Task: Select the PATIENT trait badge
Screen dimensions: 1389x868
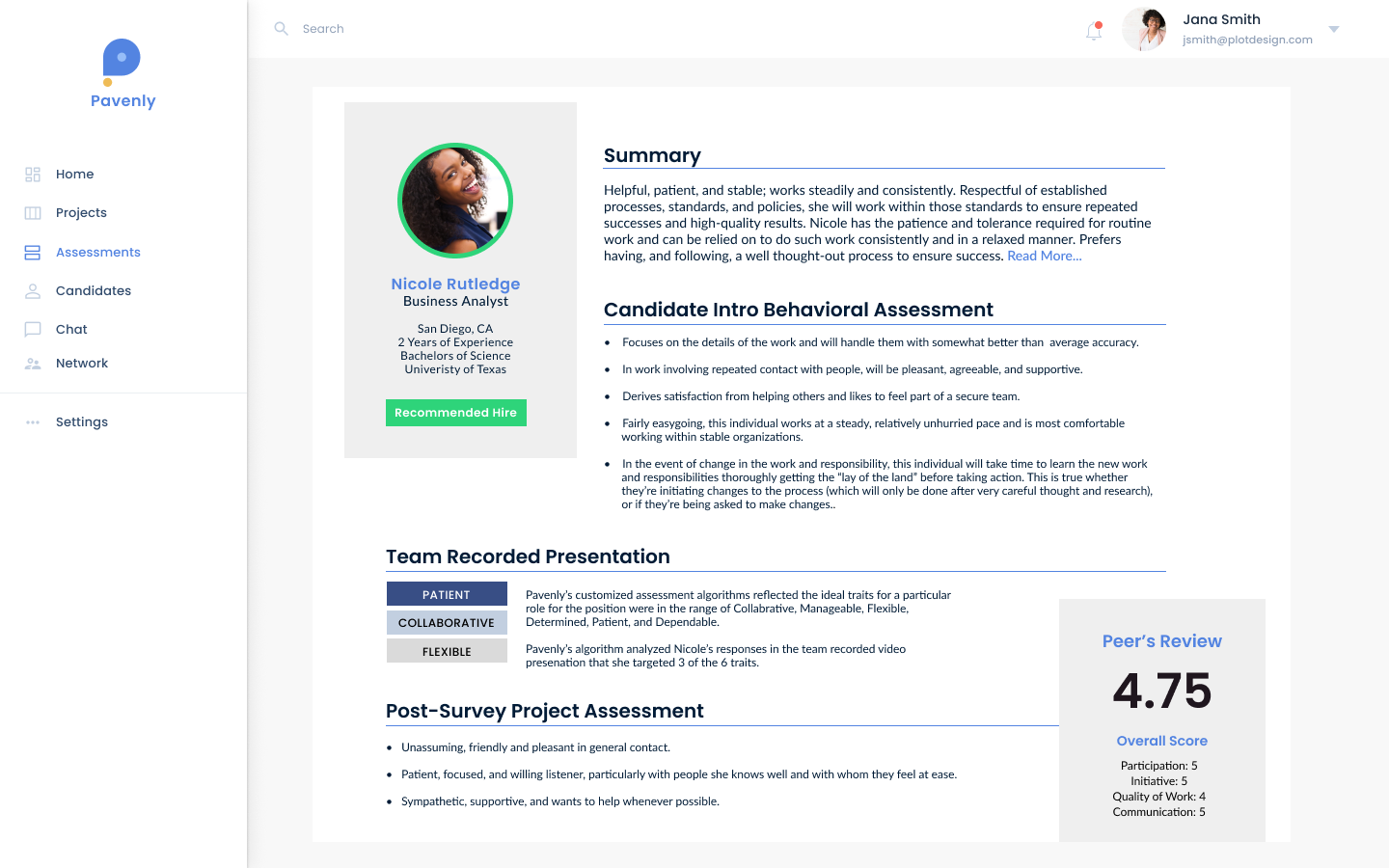Action: [447, 593]
